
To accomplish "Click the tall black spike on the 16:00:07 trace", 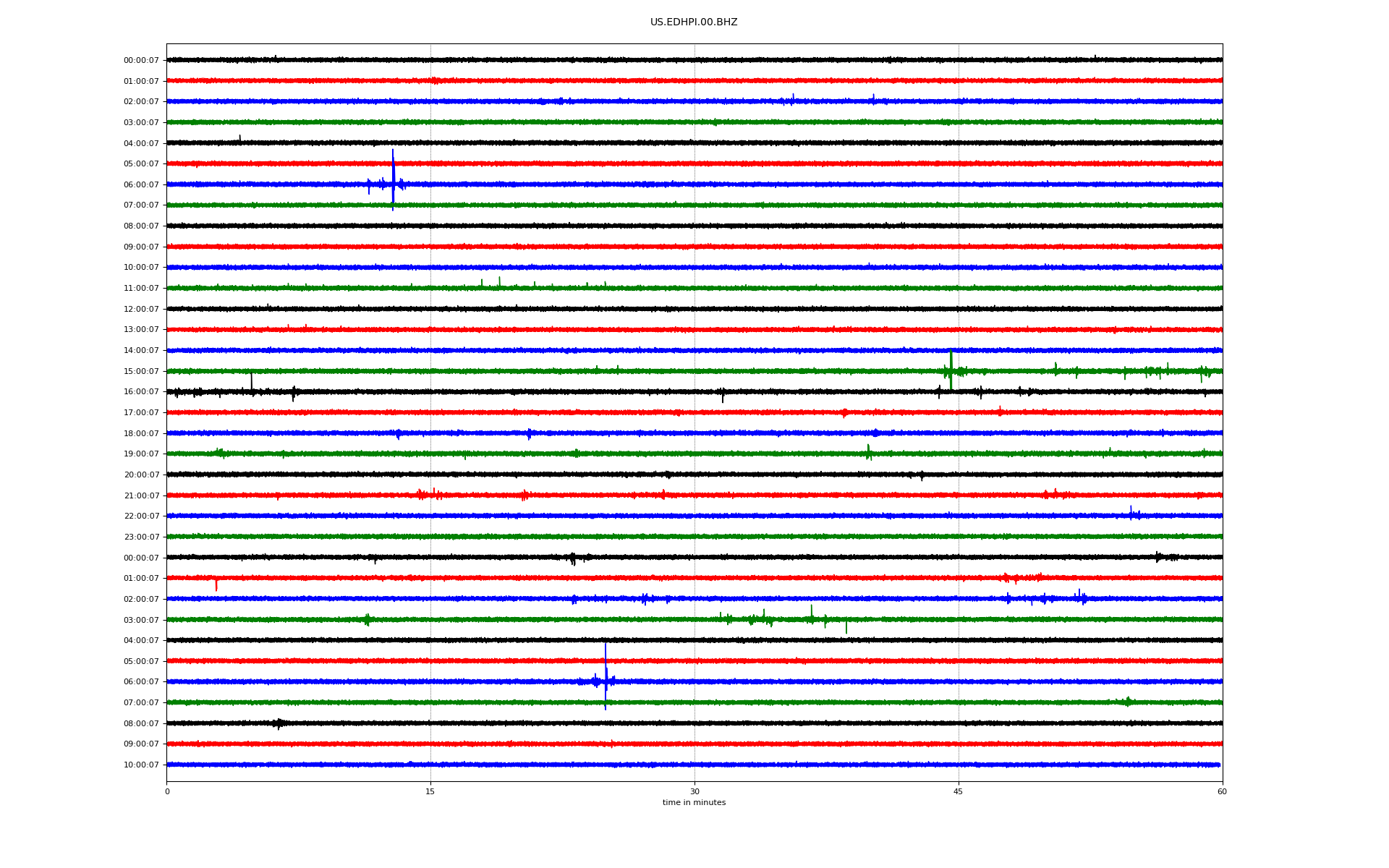I will (251, 382).
